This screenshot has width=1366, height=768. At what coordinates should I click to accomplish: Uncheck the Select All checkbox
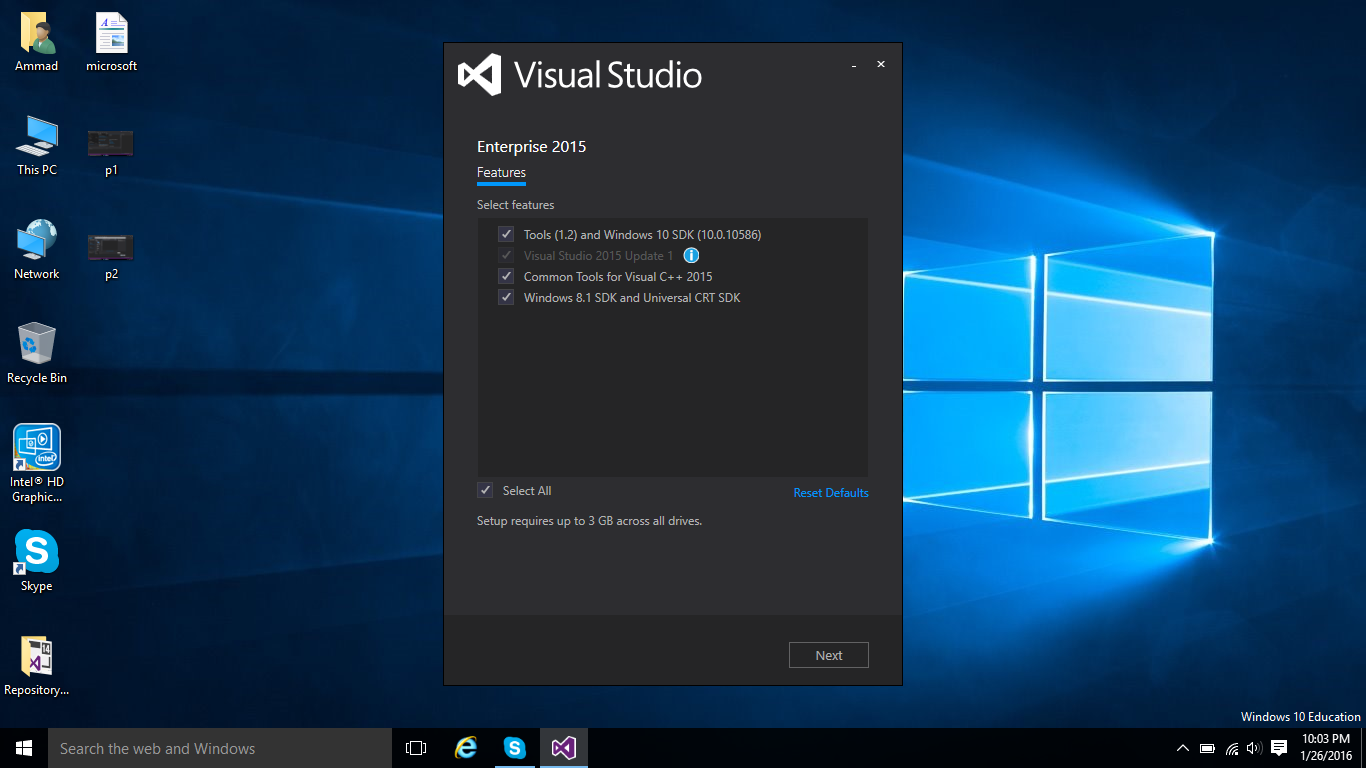(x=485, y=490)
